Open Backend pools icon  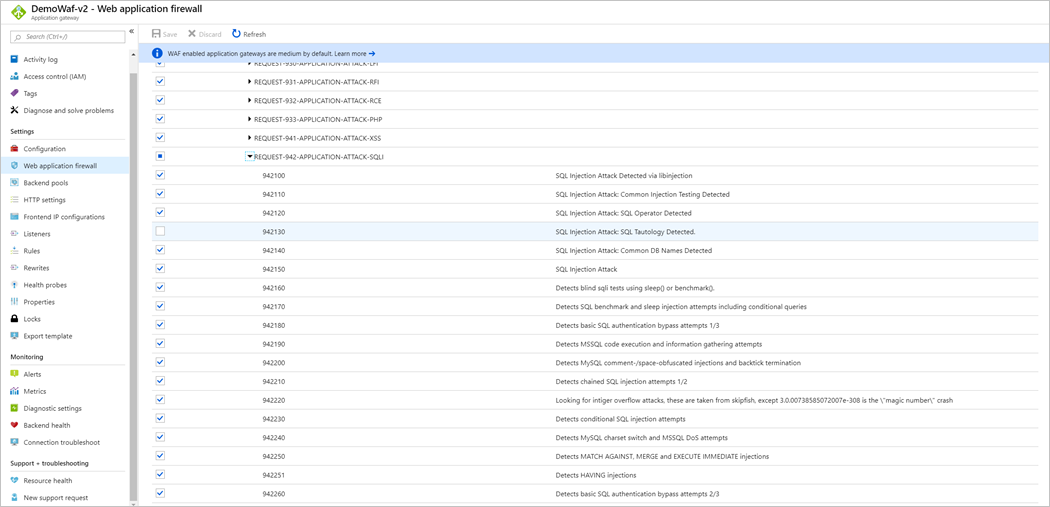[14, 183]
